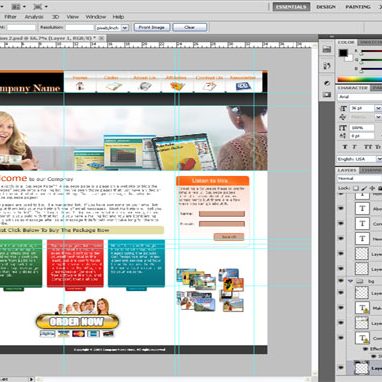Screen dimensions: 382x382
Task: Click the Lock image pixels brush icon
Action: point(364,188)
